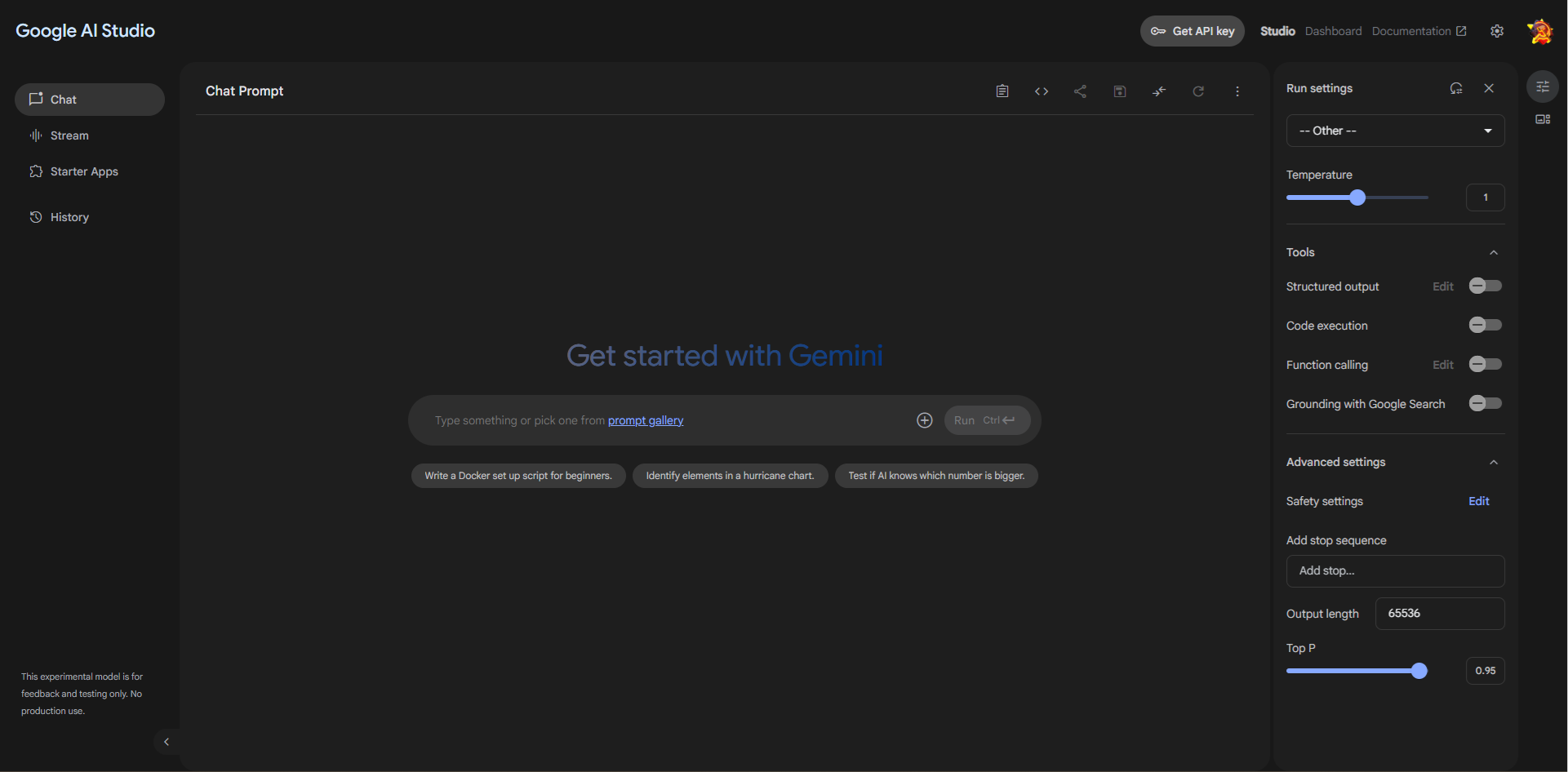This screenshot has width=1568, height=772.
Task: Click the refresh Clear chat icon
Action: 1197,91
